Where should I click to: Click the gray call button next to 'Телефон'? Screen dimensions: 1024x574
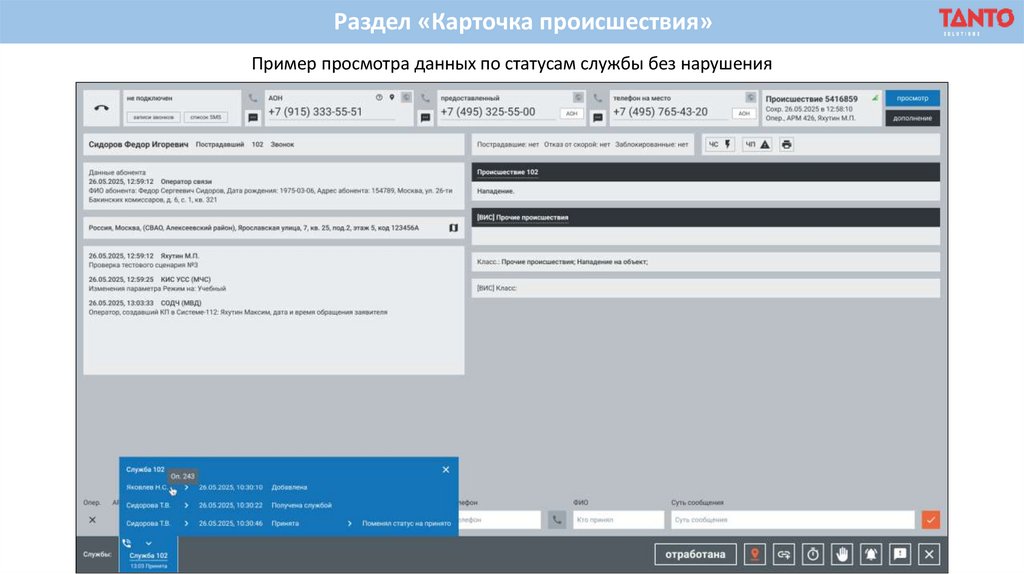tap(556, 520)
